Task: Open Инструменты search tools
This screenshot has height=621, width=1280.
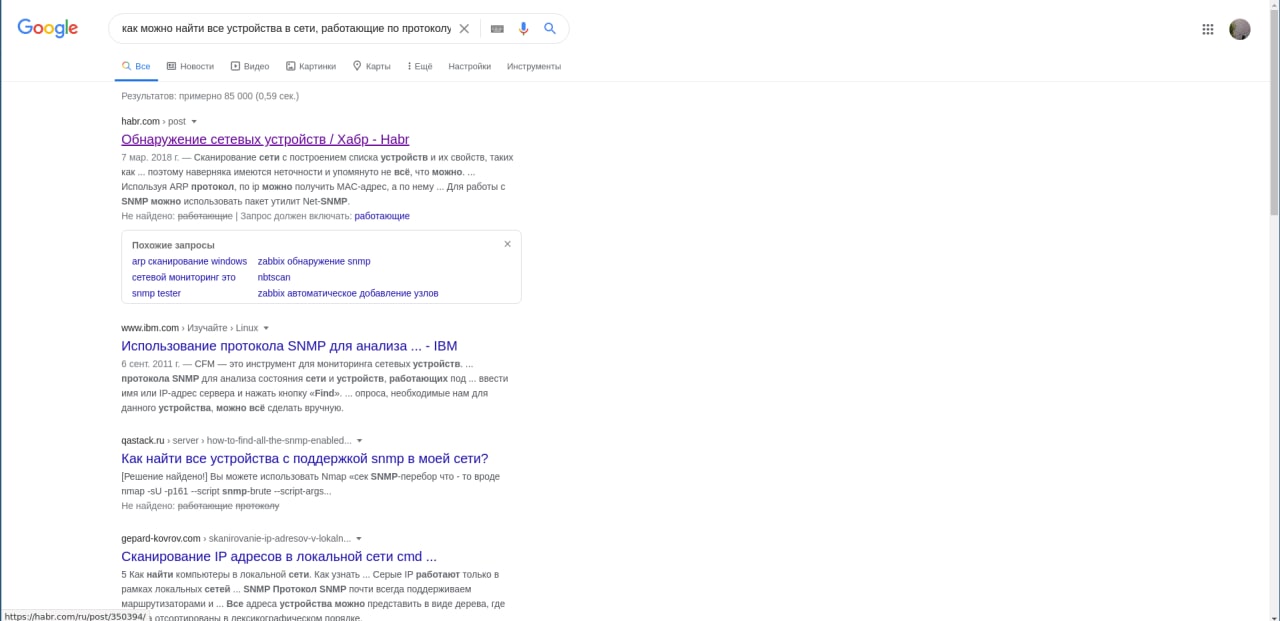Action: (534, 66)
